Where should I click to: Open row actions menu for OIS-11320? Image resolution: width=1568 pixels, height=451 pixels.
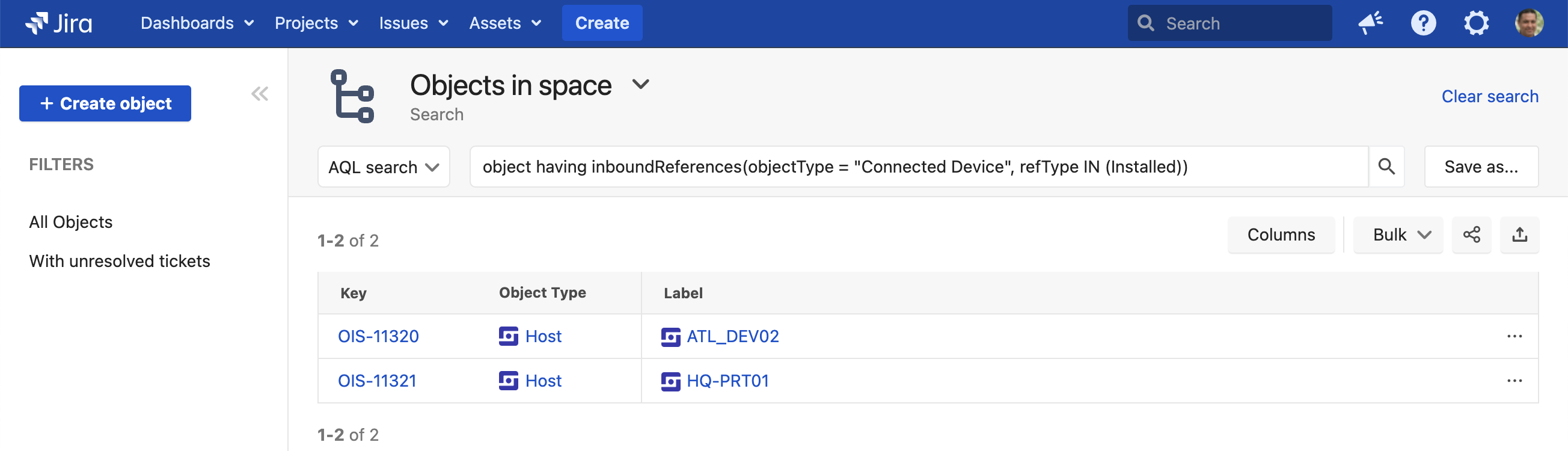click(1514, 337)
